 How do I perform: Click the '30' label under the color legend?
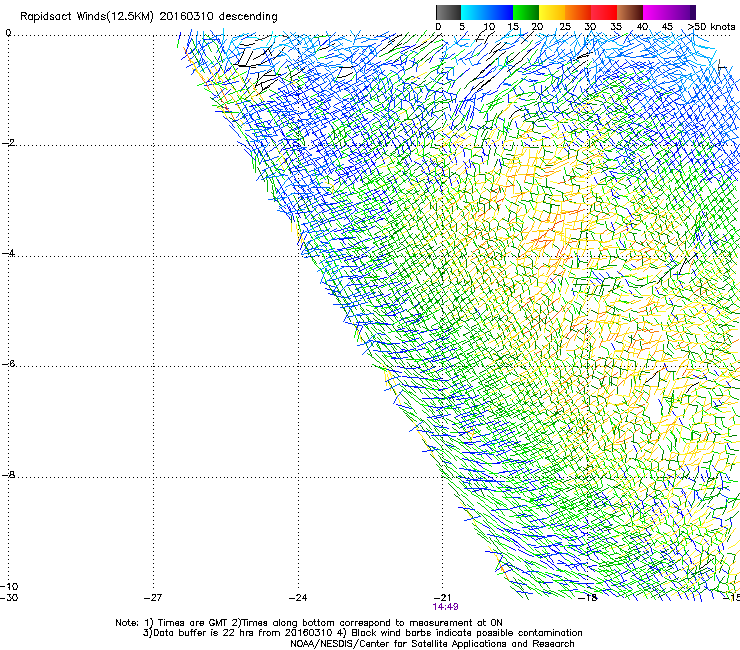pyautogui.click(x=590, y=27)
